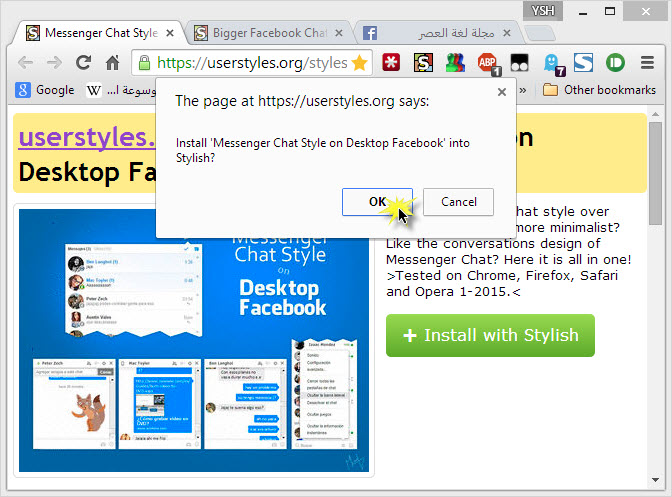Open the Ghostery ghost extension icon

click(x=553, y=64)
